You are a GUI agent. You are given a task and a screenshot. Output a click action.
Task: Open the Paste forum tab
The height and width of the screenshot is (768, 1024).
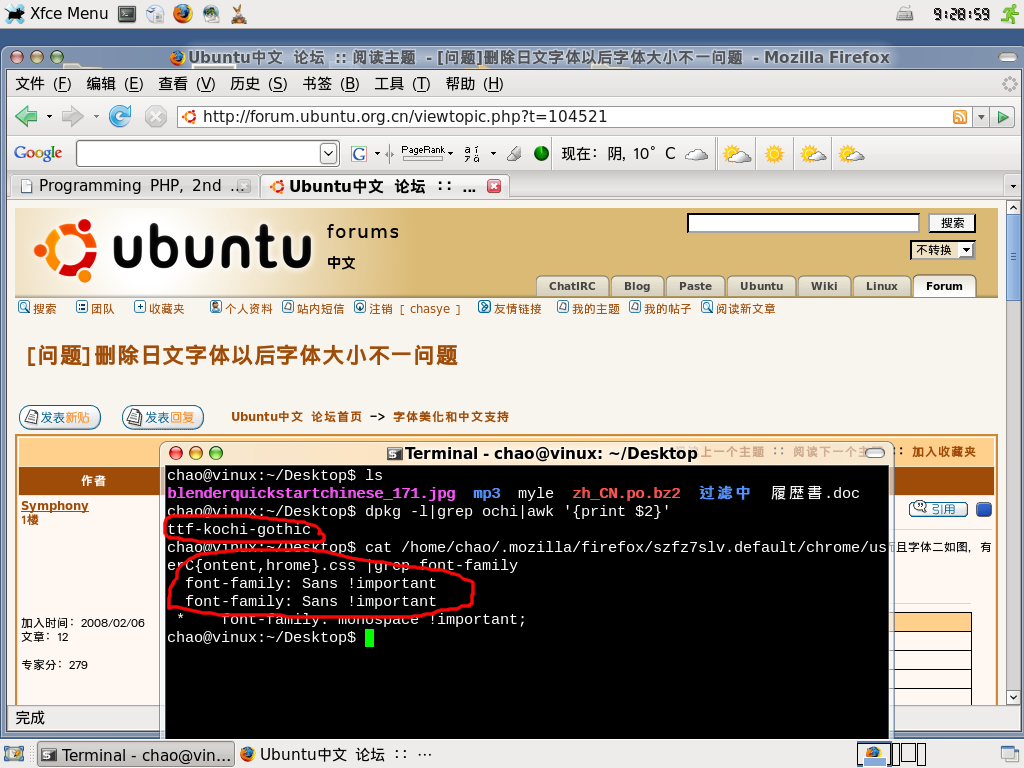pos(695,286)
